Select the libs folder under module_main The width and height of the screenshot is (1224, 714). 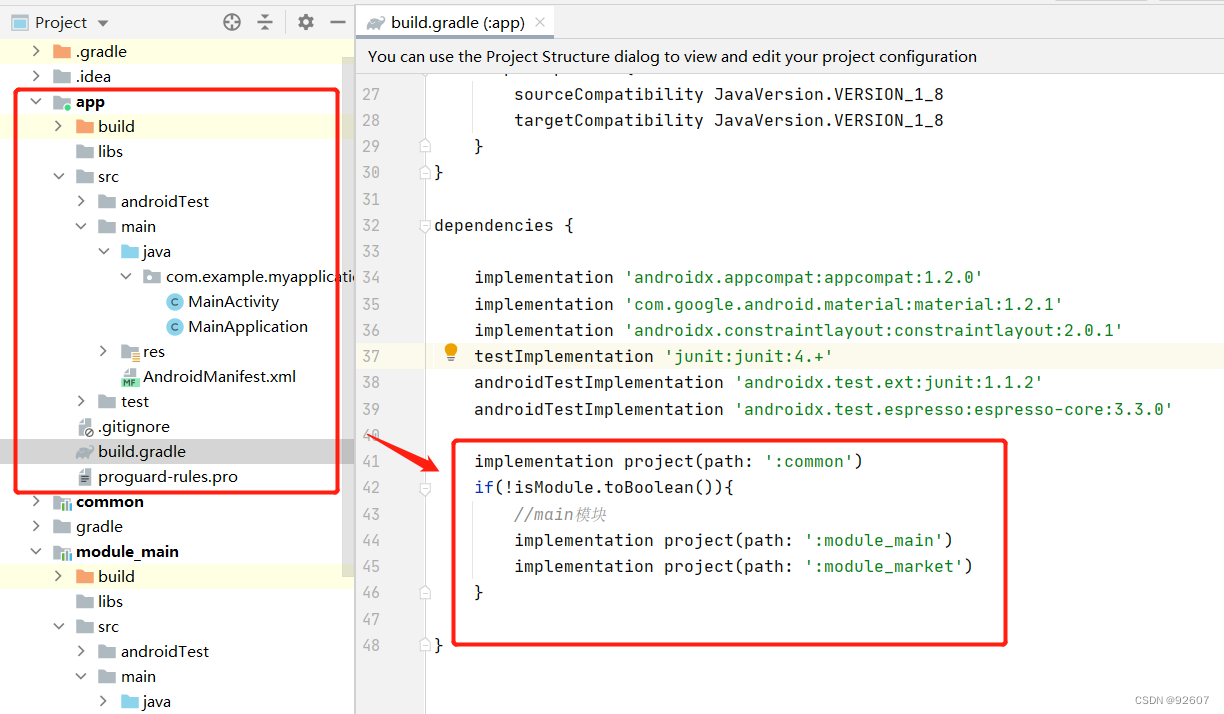[x=110, y=601]
